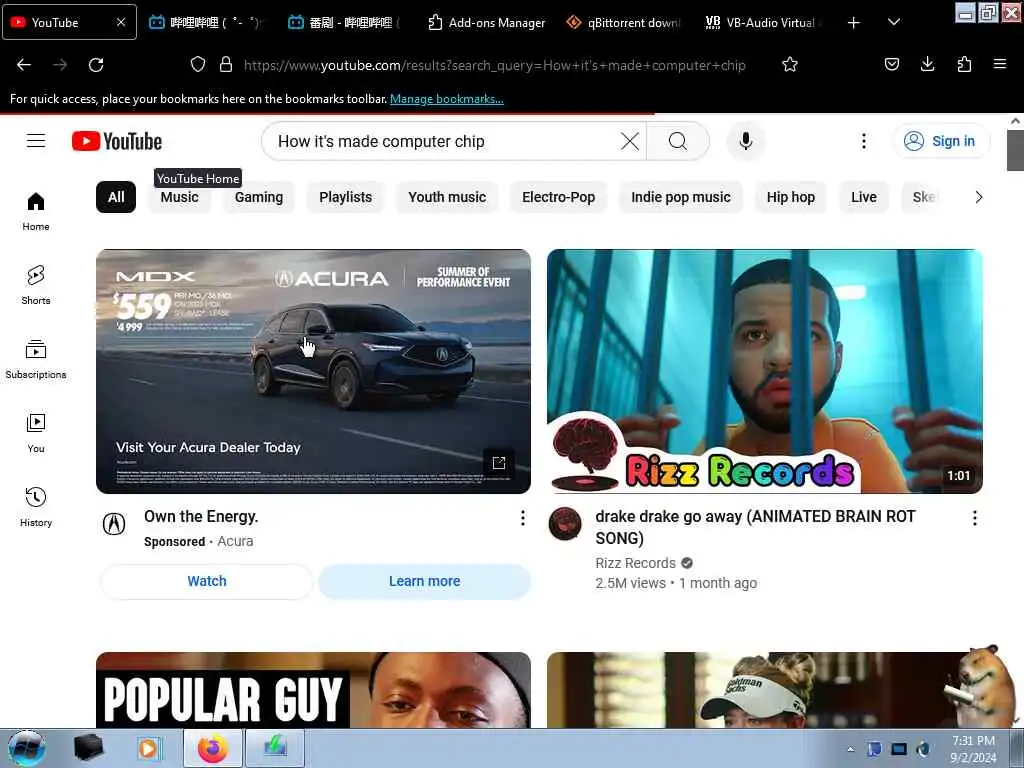Click the YouTube logo
This screenshot has height=768, width=1024.
pos(117,141)
